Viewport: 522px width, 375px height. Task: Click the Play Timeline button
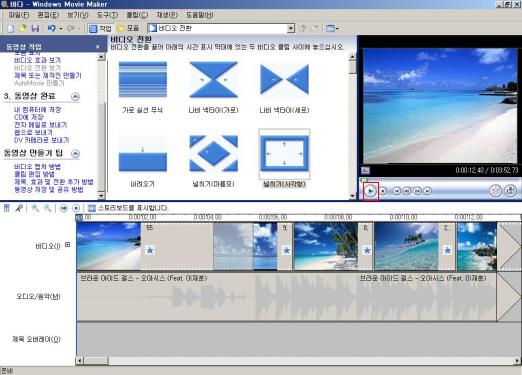click(x=76, y=208)
